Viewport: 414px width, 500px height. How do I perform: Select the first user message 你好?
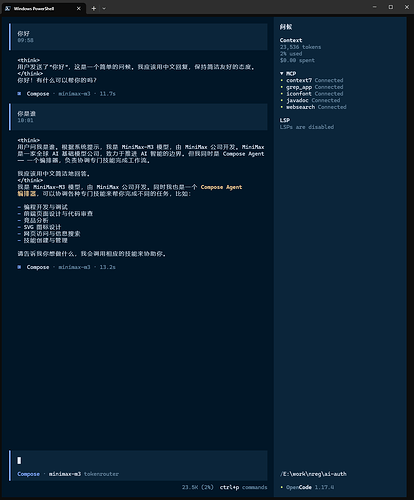(138, 37)
